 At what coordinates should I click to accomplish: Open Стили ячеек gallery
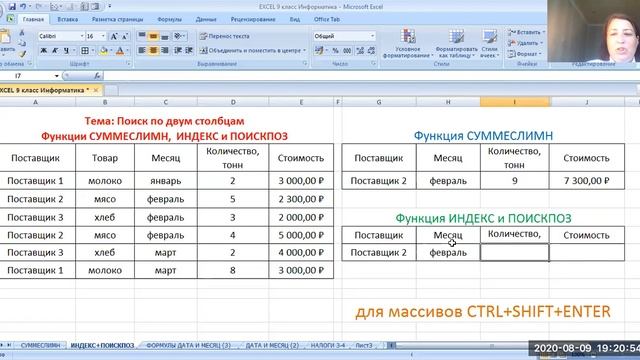coord(489,43)
